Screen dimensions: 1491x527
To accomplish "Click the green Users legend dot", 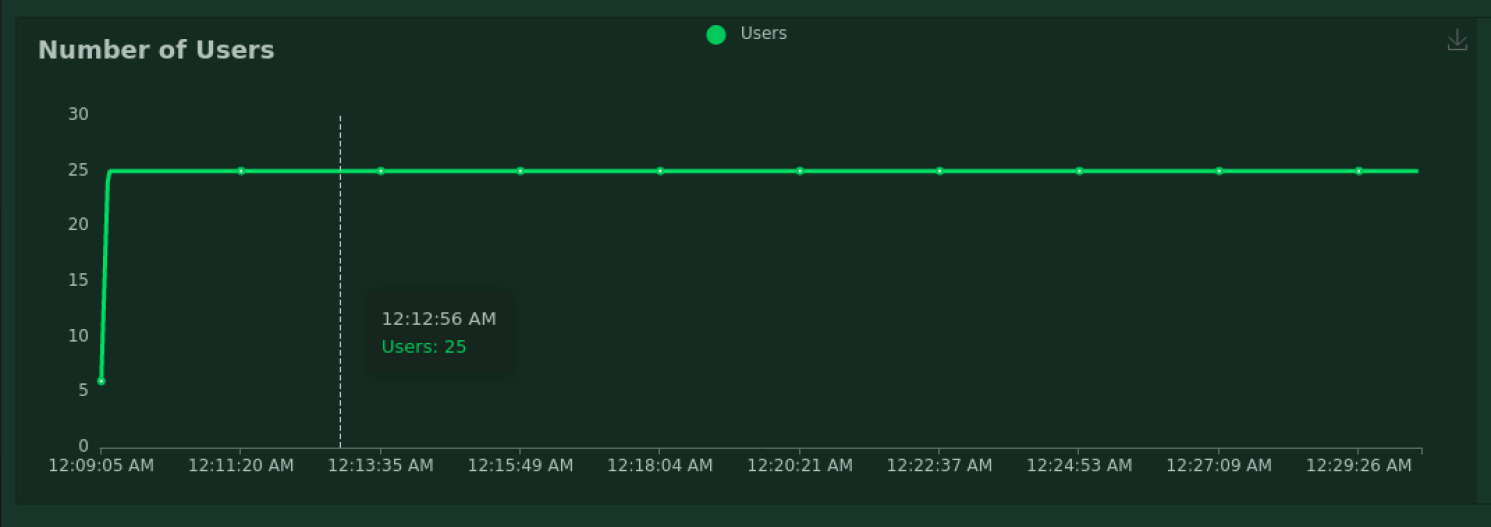I will 716,35.
